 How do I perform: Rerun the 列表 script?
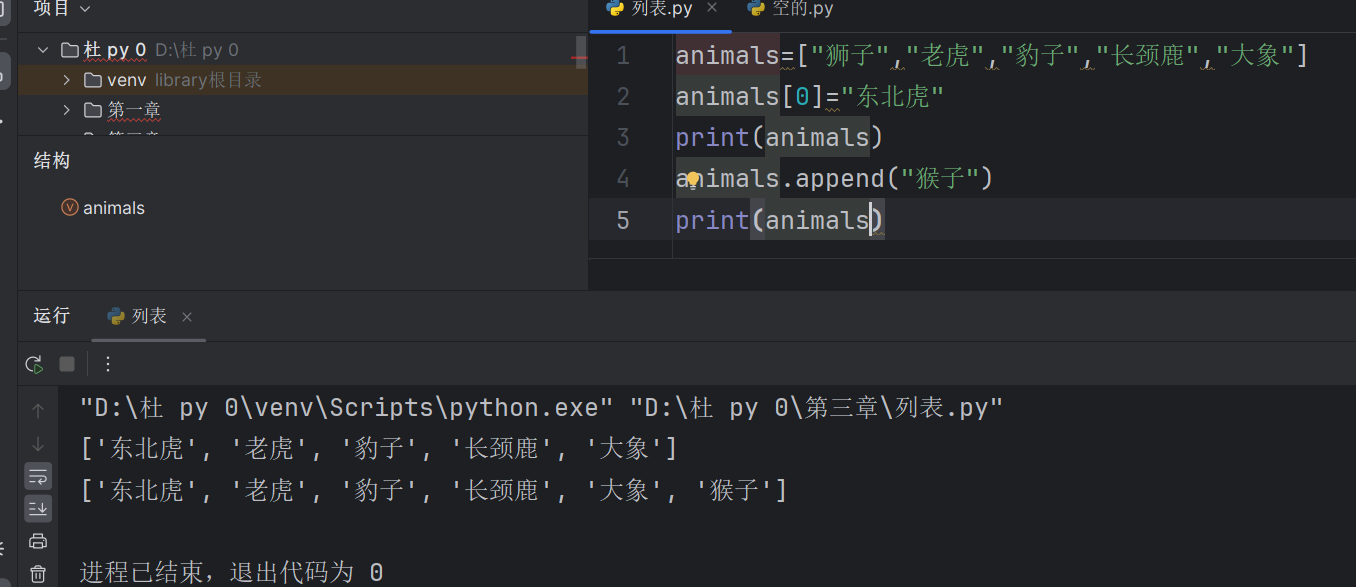tap(34, 364)
